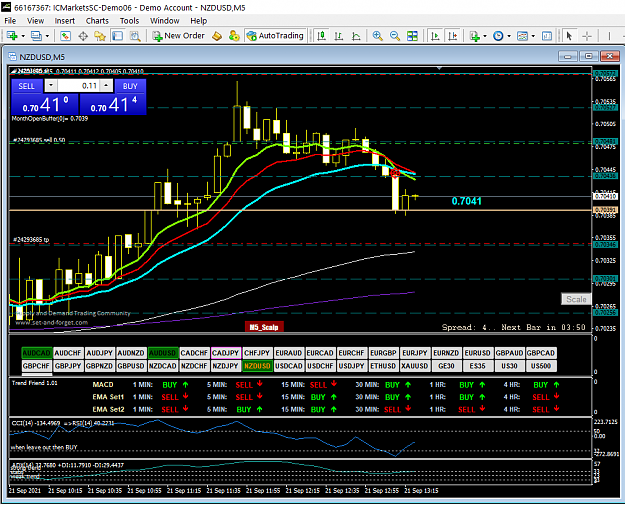
Task: Switch to the XAUUSD symbol button
Action: [x=415, y=366]
